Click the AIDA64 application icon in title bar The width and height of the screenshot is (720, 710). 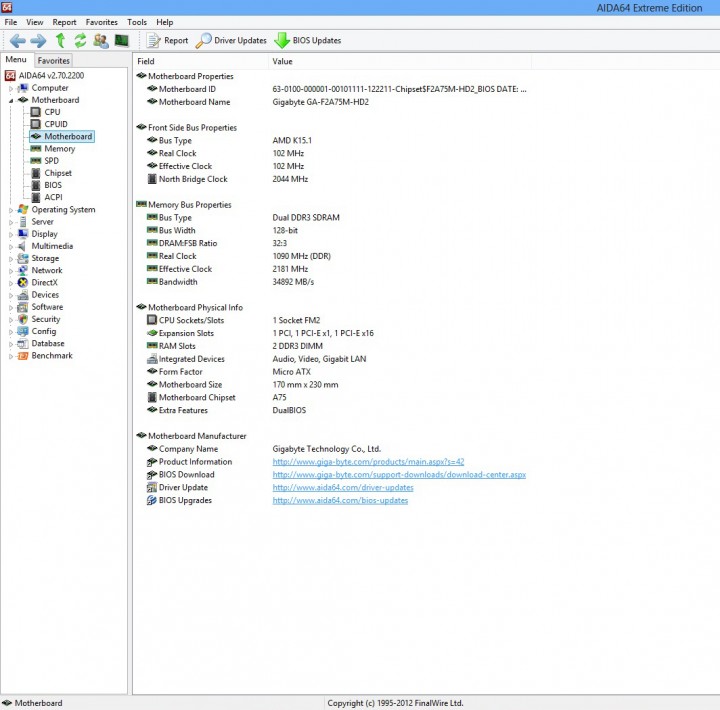click(x=6, y=7)
